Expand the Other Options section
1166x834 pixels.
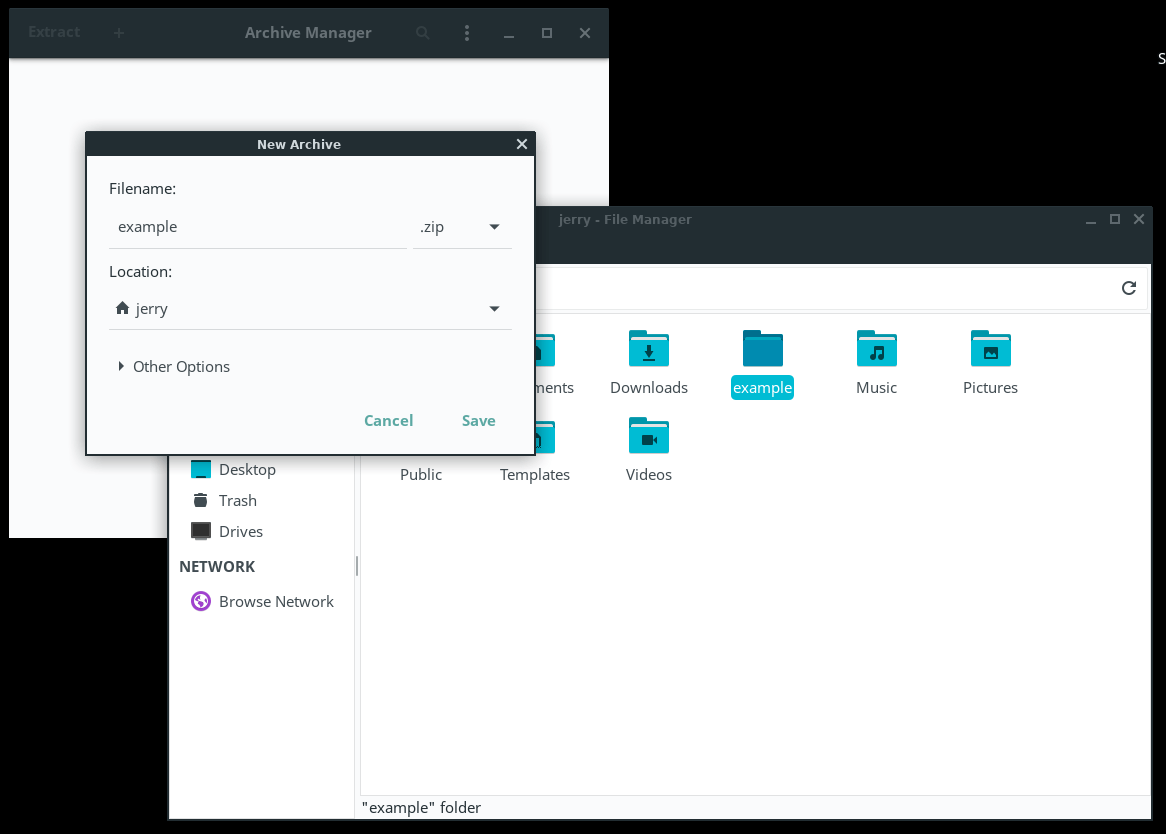tap(174, 366)
